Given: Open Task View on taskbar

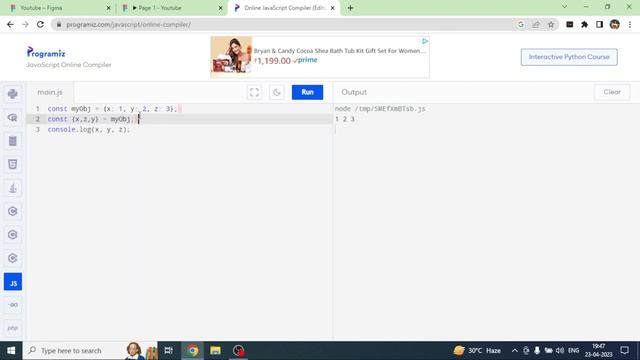Looking at the screenshot, I should (168, 351).
